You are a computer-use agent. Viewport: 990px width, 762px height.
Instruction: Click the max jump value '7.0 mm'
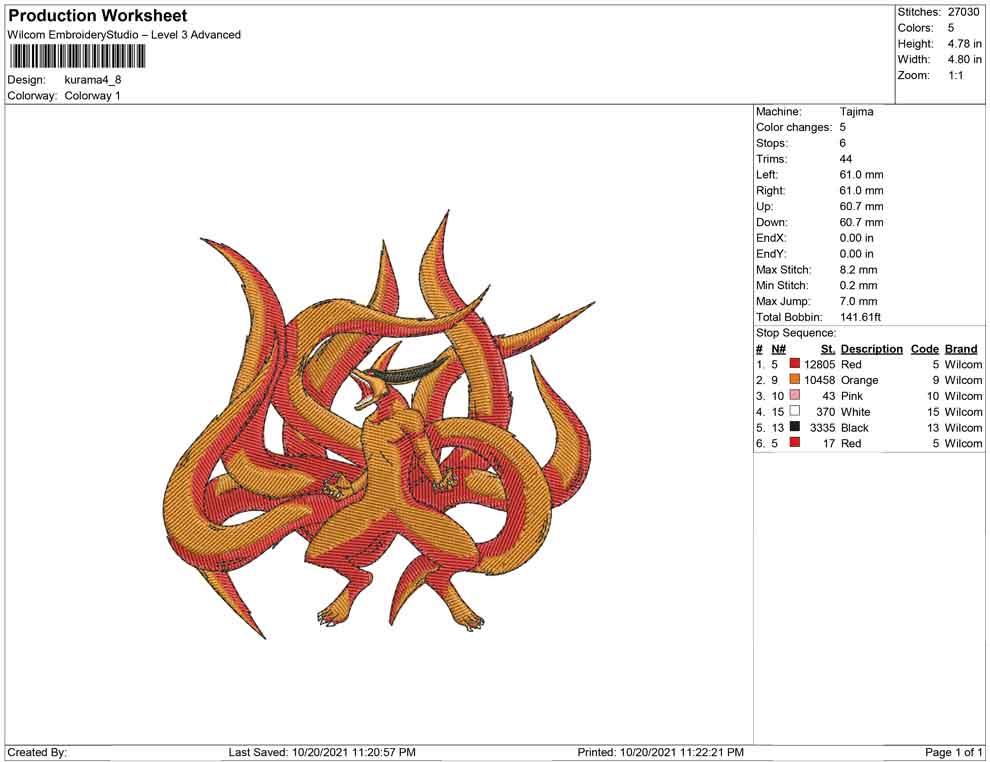point(858,301)
